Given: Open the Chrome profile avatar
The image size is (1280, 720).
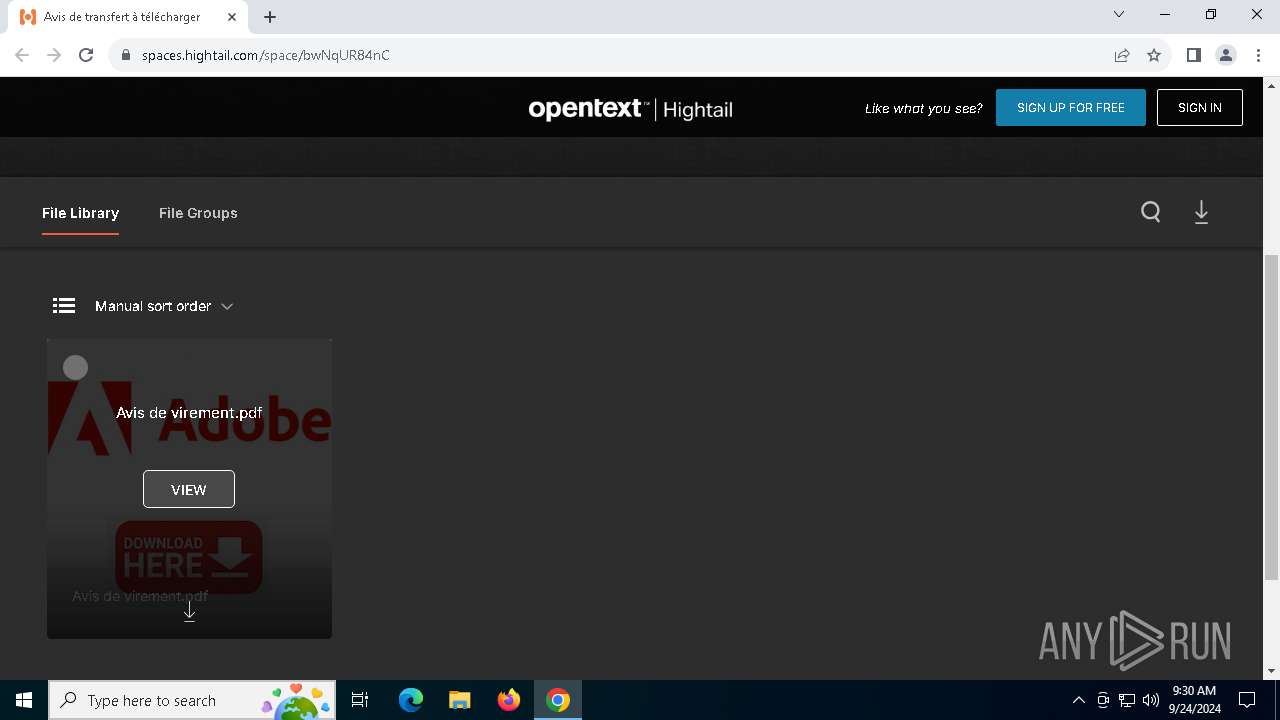Looking at the screenshot, I should pyautogui.click(x=1226, y=55).
